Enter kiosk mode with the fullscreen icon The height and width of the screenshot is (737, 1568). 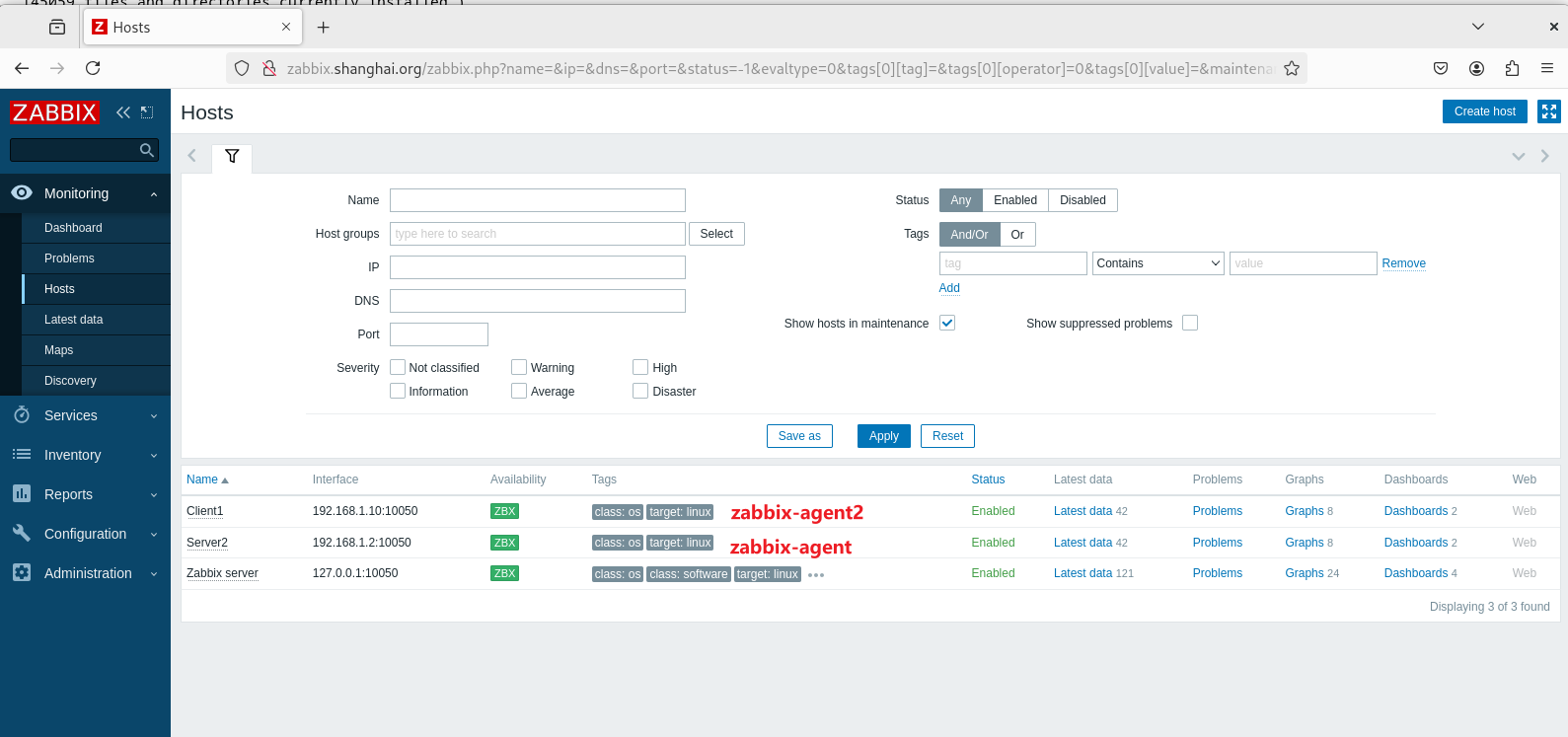pos(1549,111)
